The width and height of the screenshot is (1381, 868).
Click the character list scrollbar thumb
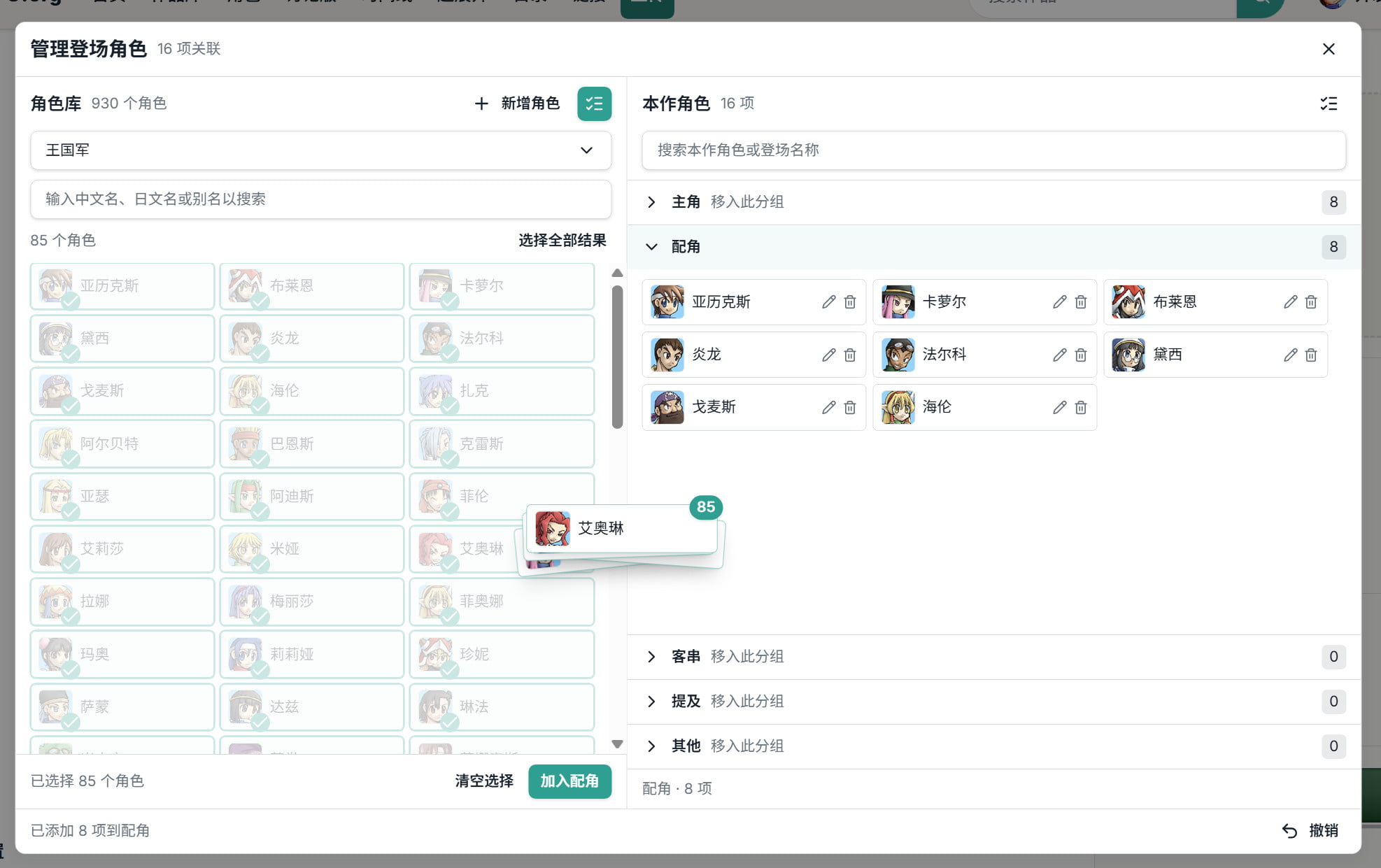click(617, 357)
